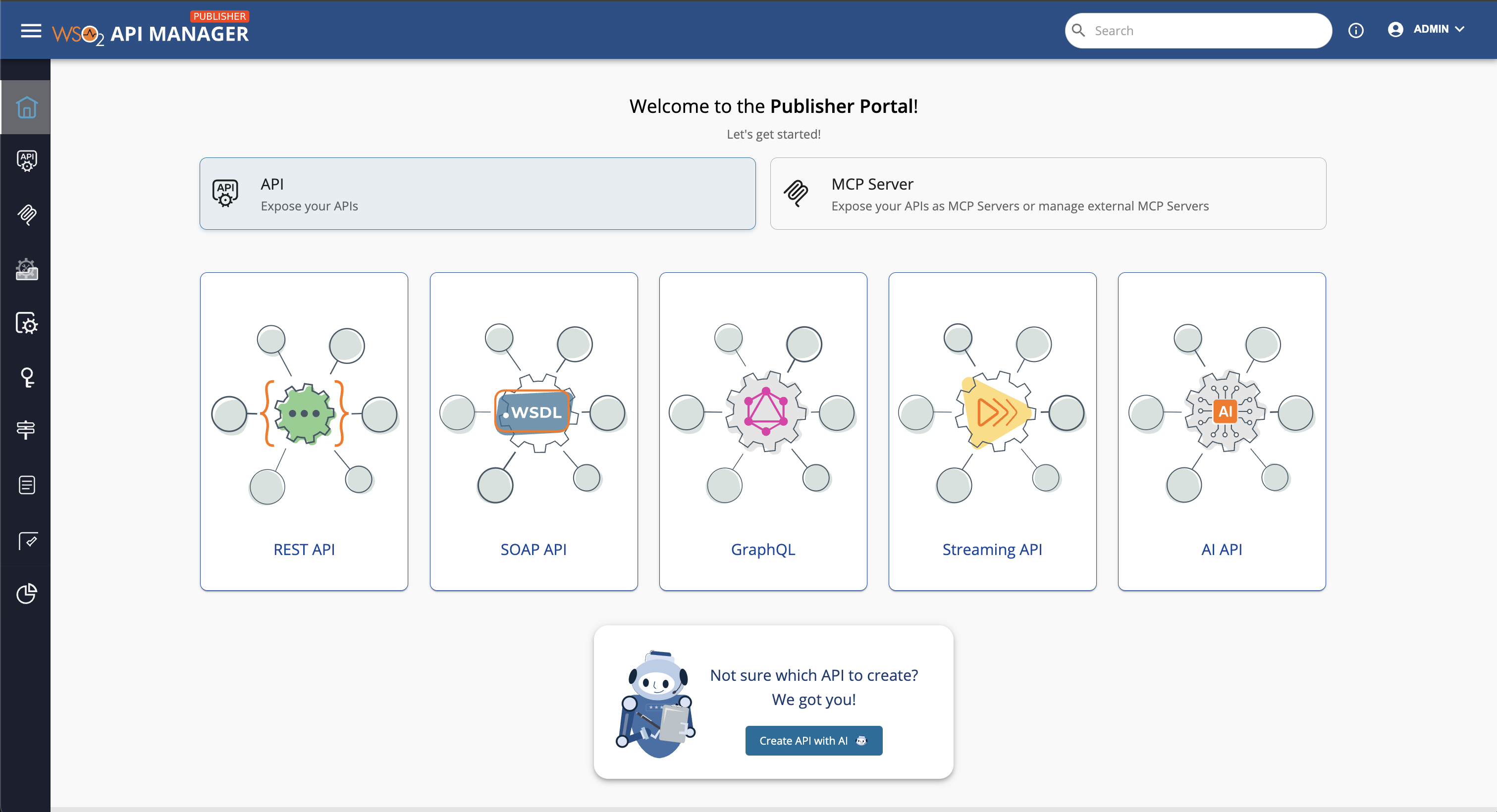This screenshot has height=812, width=1497.
Task: Choose the REST API card
Action: coord(304,431)
